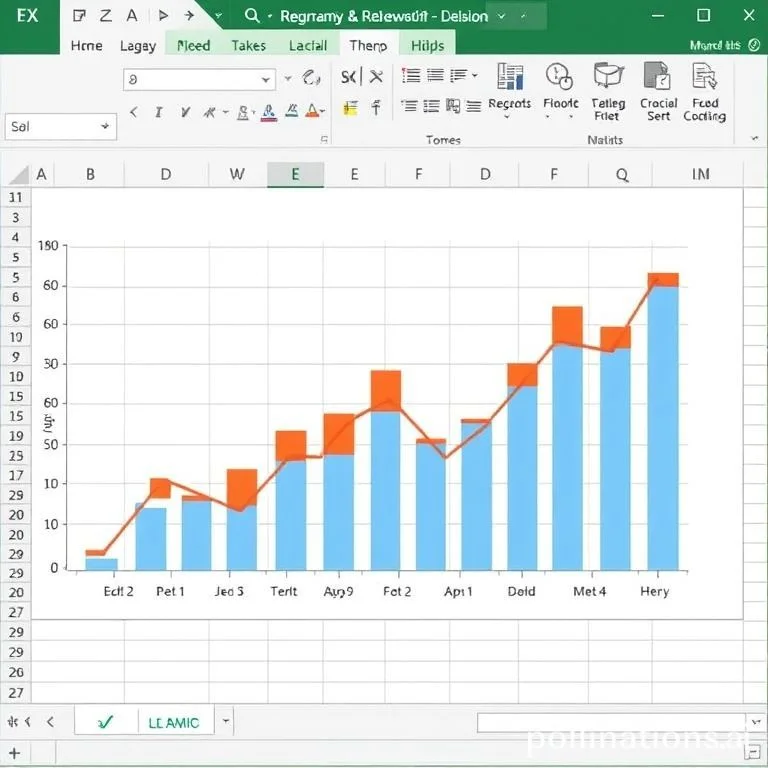
Task: Open the Sal name box dropdown
Action: tap(105, 126)
